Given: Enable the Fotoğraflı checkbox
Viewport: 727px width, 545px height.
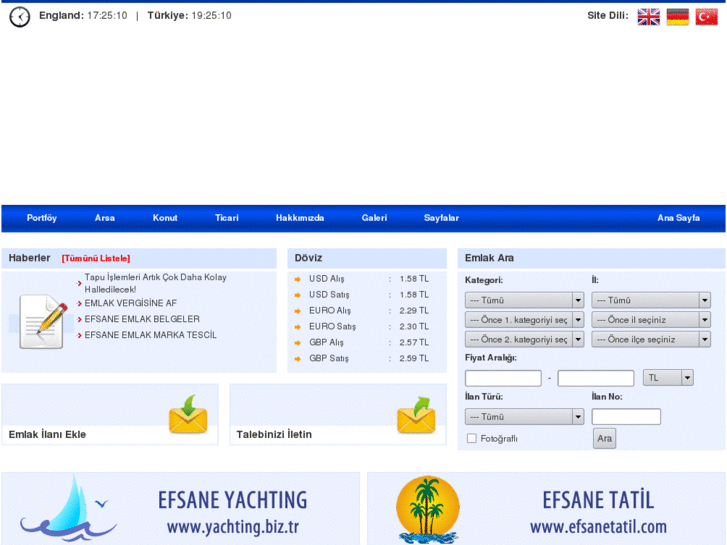Looking at the screenshot, I should coord(472,438).
